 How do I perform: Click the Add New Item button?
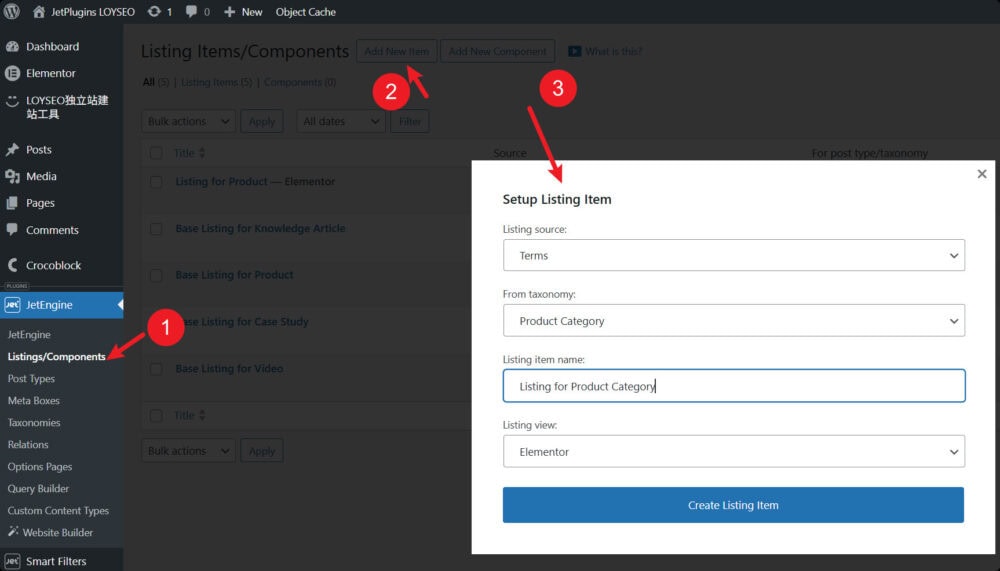point(397,51)
